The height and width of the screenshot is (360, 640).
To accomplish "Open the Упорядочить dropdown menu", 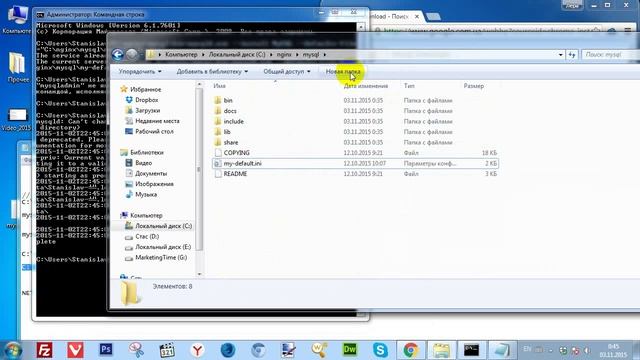I will tap(140, 71).
